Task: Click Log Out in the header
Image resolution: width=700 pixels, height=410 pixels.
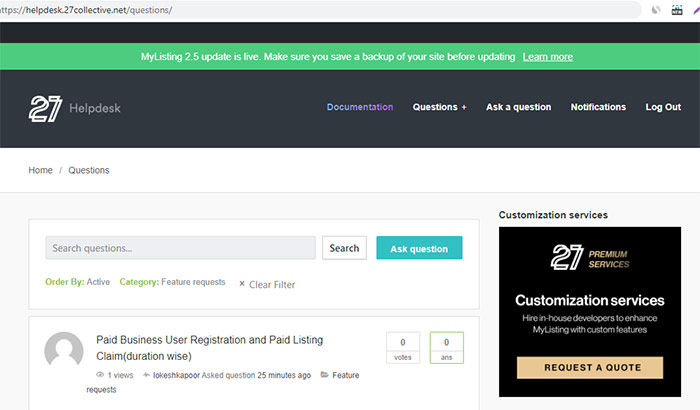Action: tap(663, 107)
